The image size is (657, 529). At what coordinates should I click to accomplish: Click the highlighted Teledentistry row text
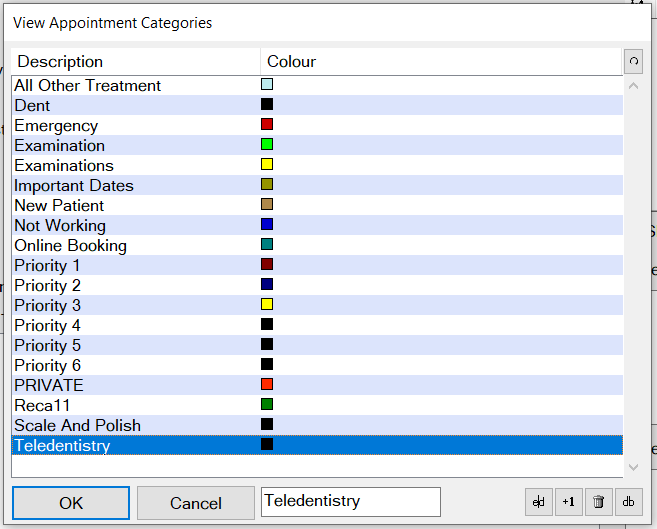pyautogui.click(x=62, y=445)
